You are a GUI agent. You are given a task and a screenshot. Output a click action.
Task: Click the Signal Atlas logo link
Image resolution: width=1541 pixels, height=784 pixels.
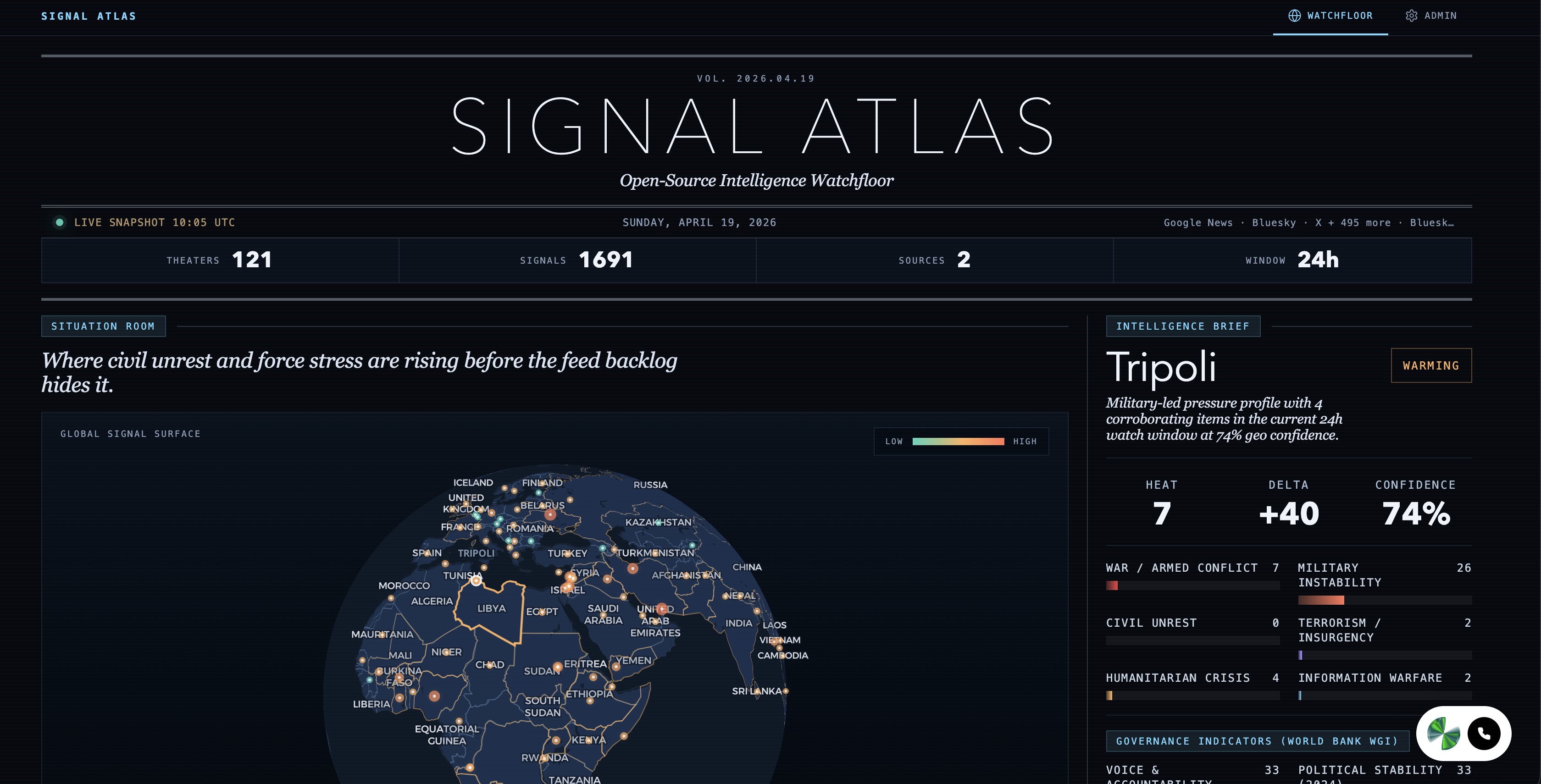(89, 16)
